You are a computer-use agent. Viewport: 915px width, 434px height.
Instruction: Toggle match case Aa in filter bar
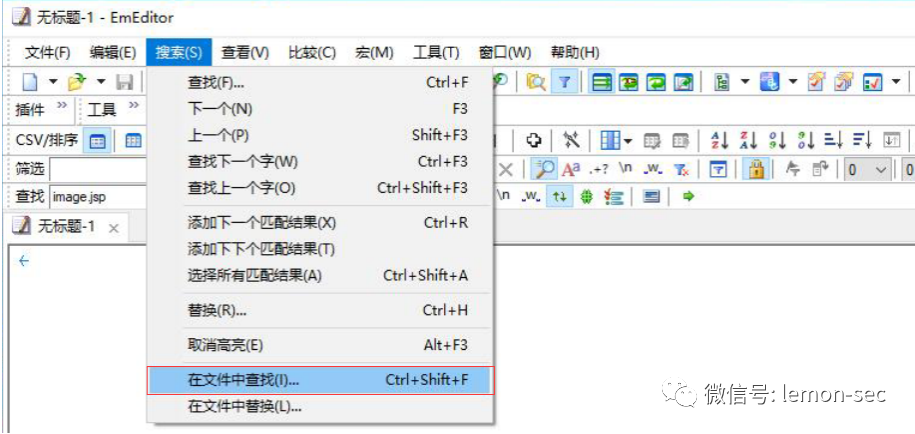coord(571,170)
